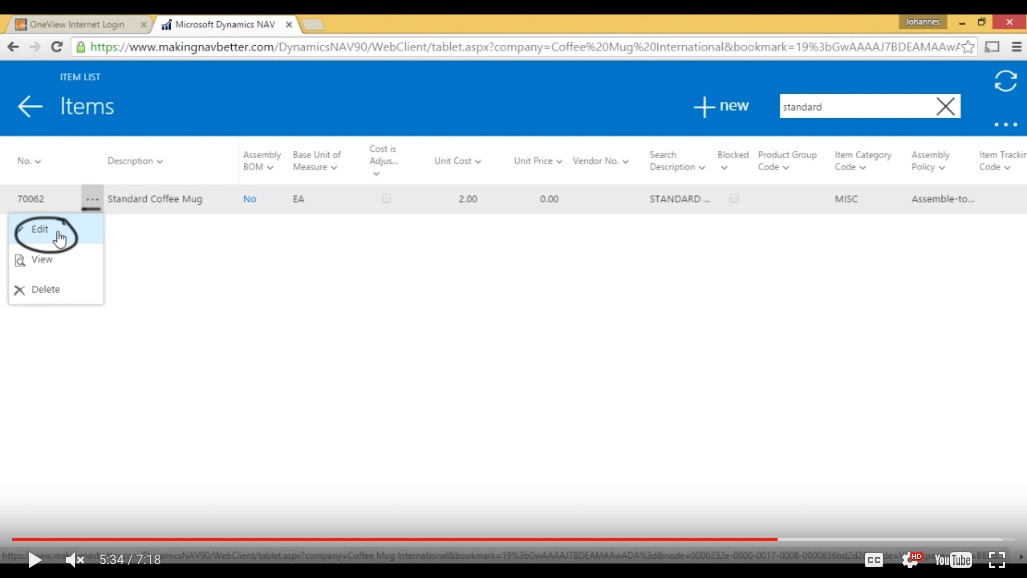Click the browser forward button

(x=35, y=47)
